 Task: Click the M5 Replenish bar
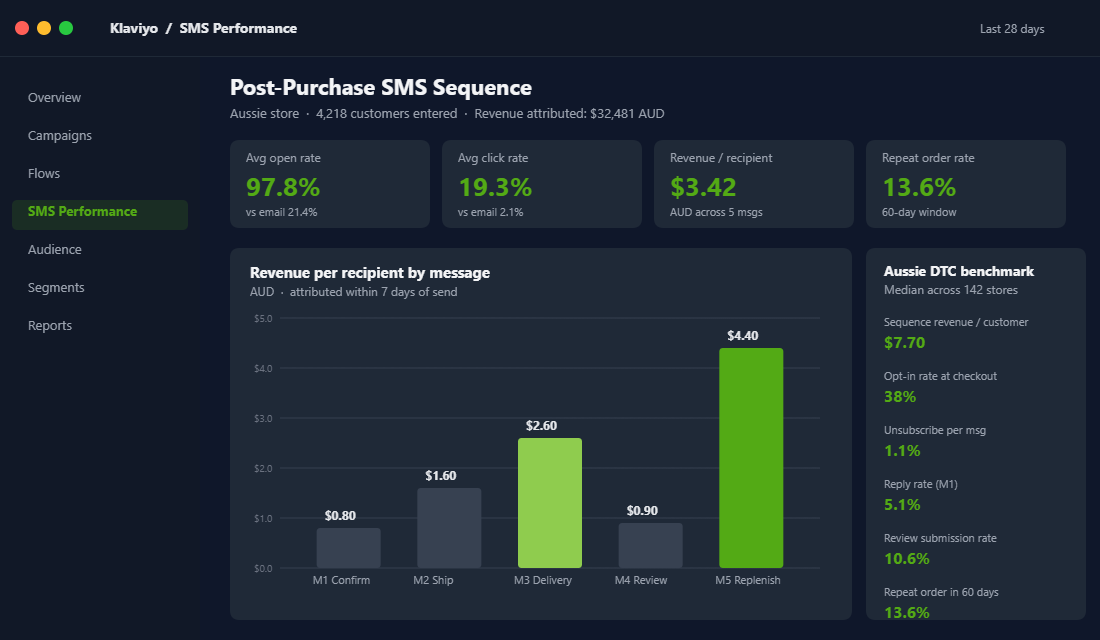click(751, 458)
